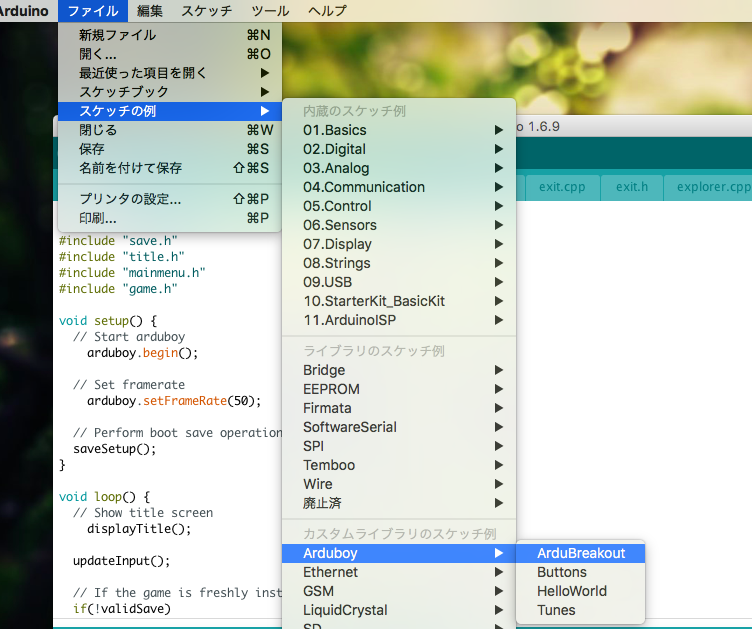752x629 pixels.
Task: Open the HelloWorld example sketch
Action: coord(580,591)
